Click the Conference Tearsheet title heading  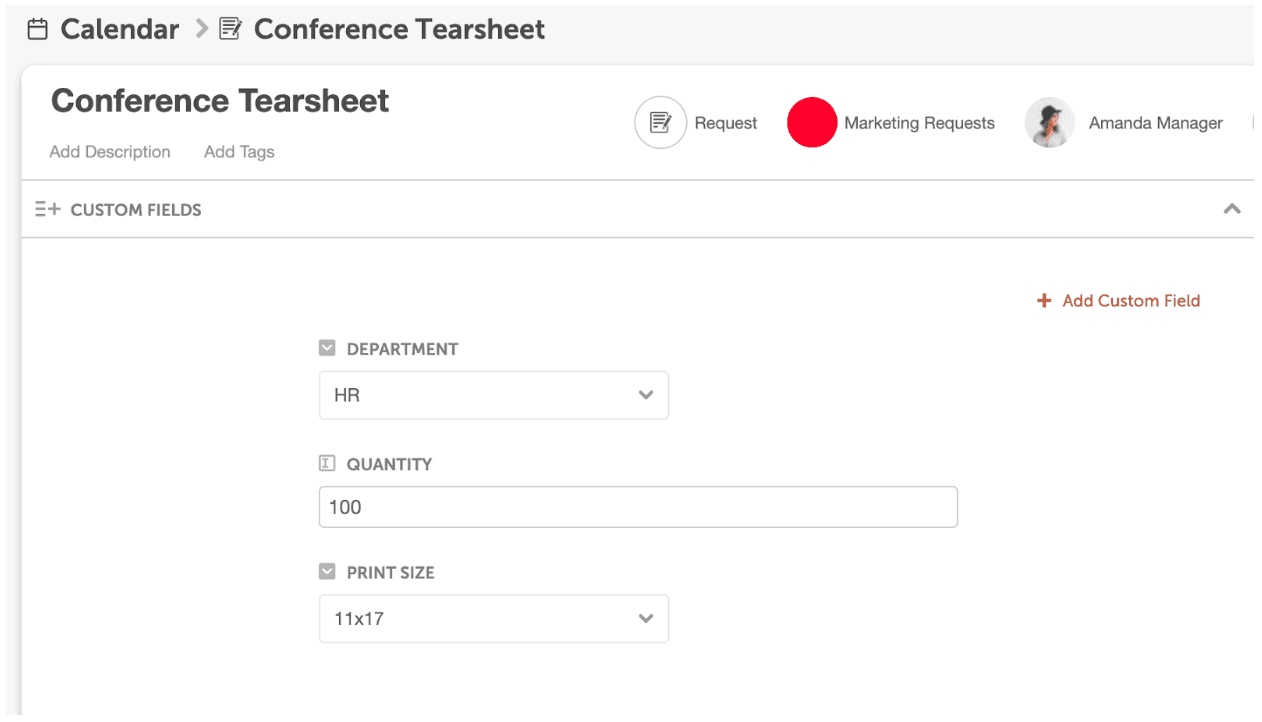coord(220,101)
